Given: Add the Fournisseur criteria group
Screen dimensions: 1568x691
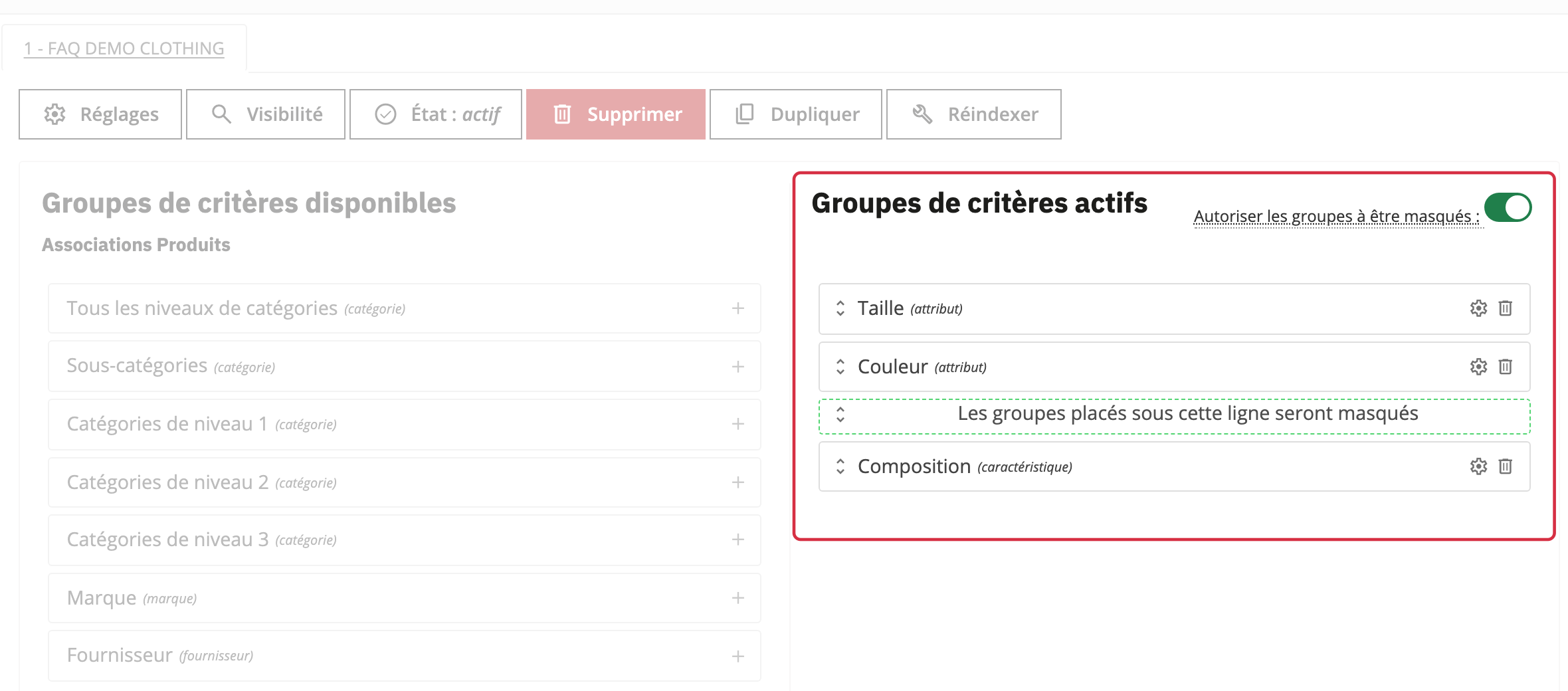Looking at the screenshot, I should click(x=738, y=656).
